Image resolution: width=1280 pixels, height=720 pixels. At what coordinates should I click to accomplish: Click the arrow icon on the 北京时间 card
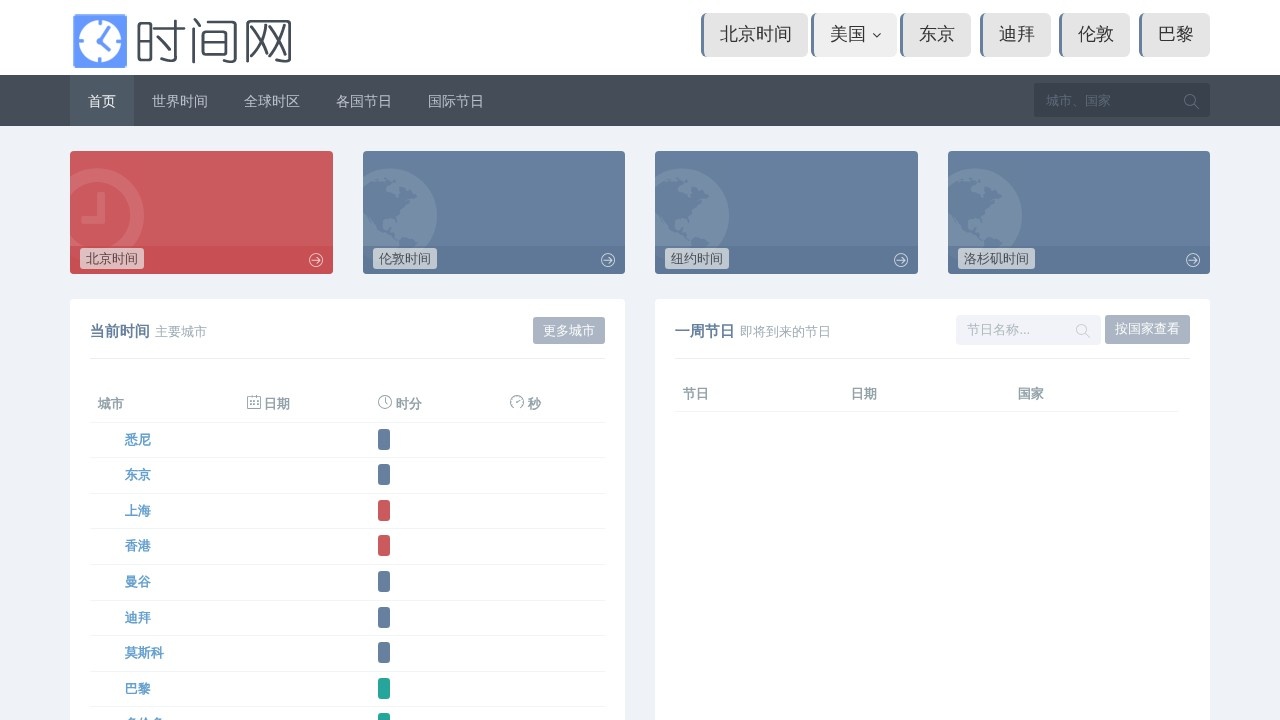(x=316, y=260)
